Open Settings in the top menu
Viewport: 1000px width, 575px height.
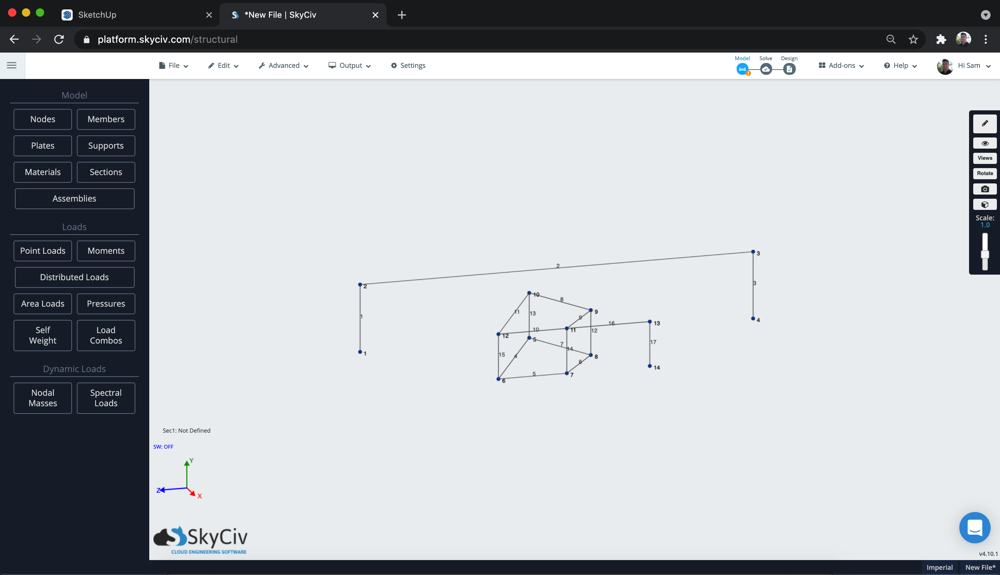click(x=408, y=66)
